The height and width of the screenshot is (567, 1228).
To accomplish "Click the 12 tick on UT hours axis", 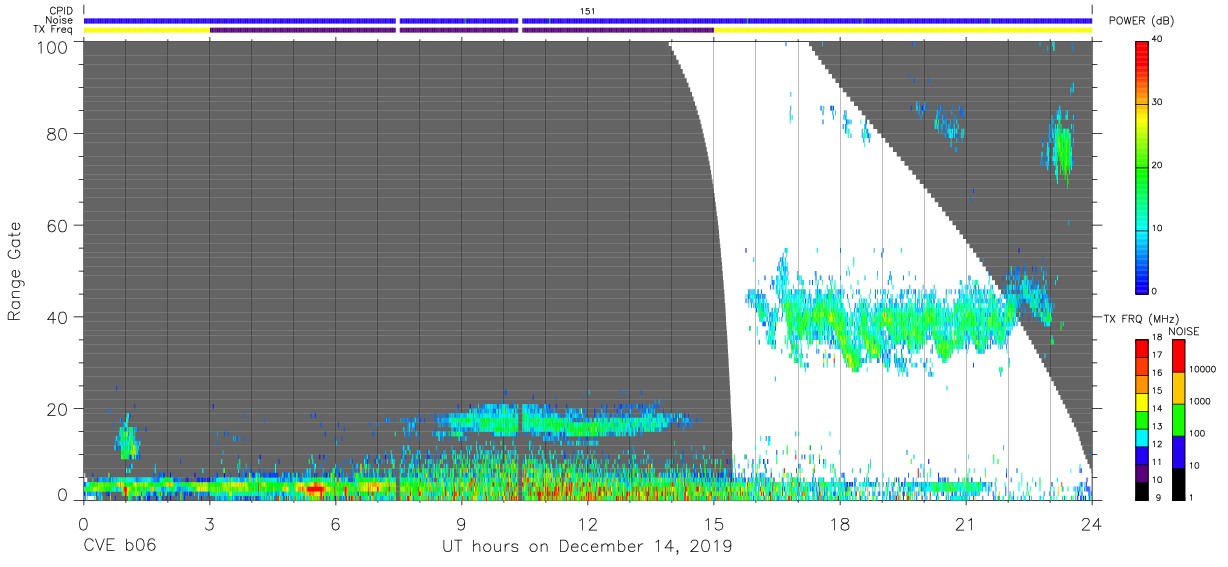I will [587, 523].
